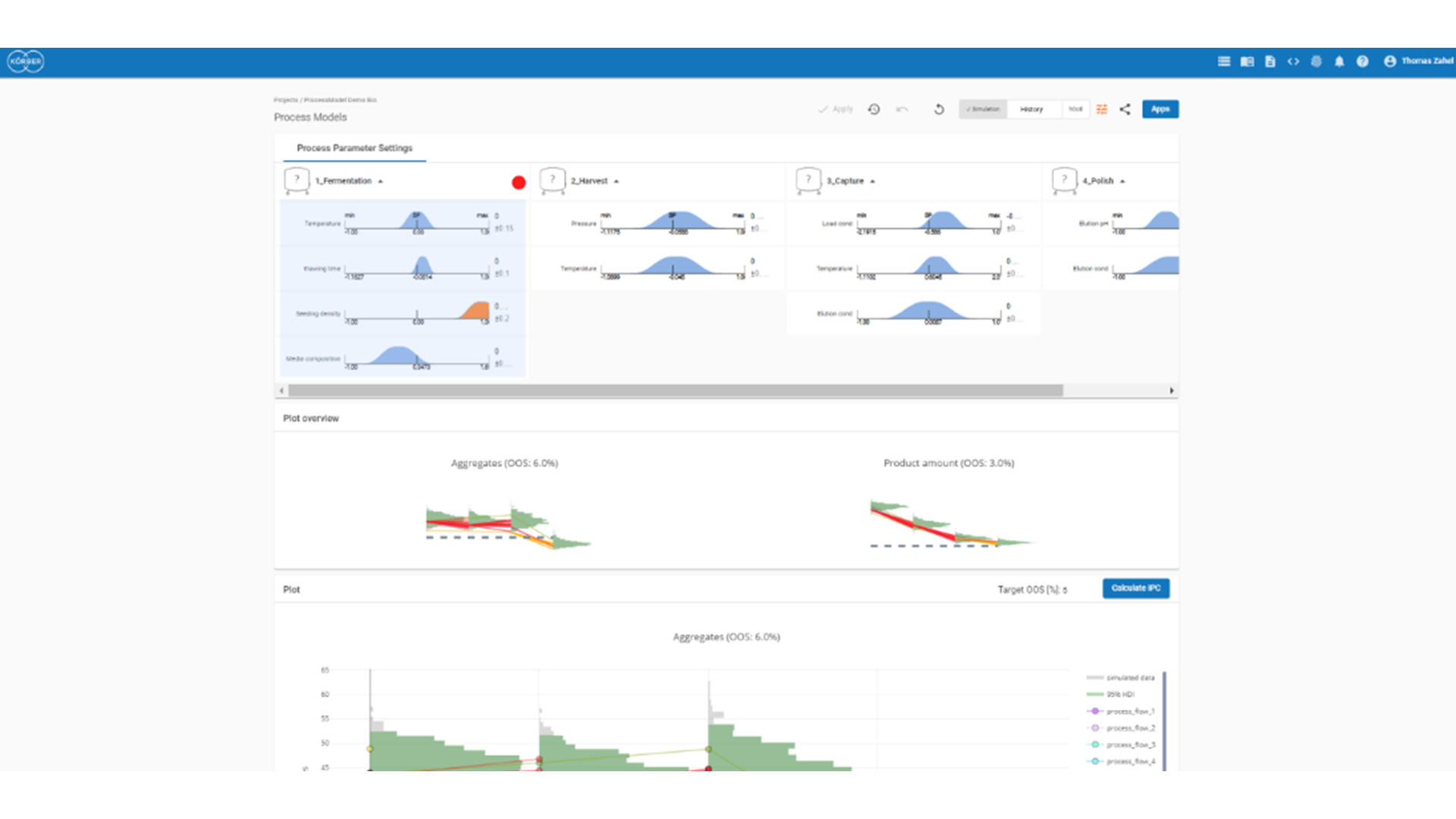1456x819 pixels.
Task: Click the code brackets icon
Action: (1293, 61)
